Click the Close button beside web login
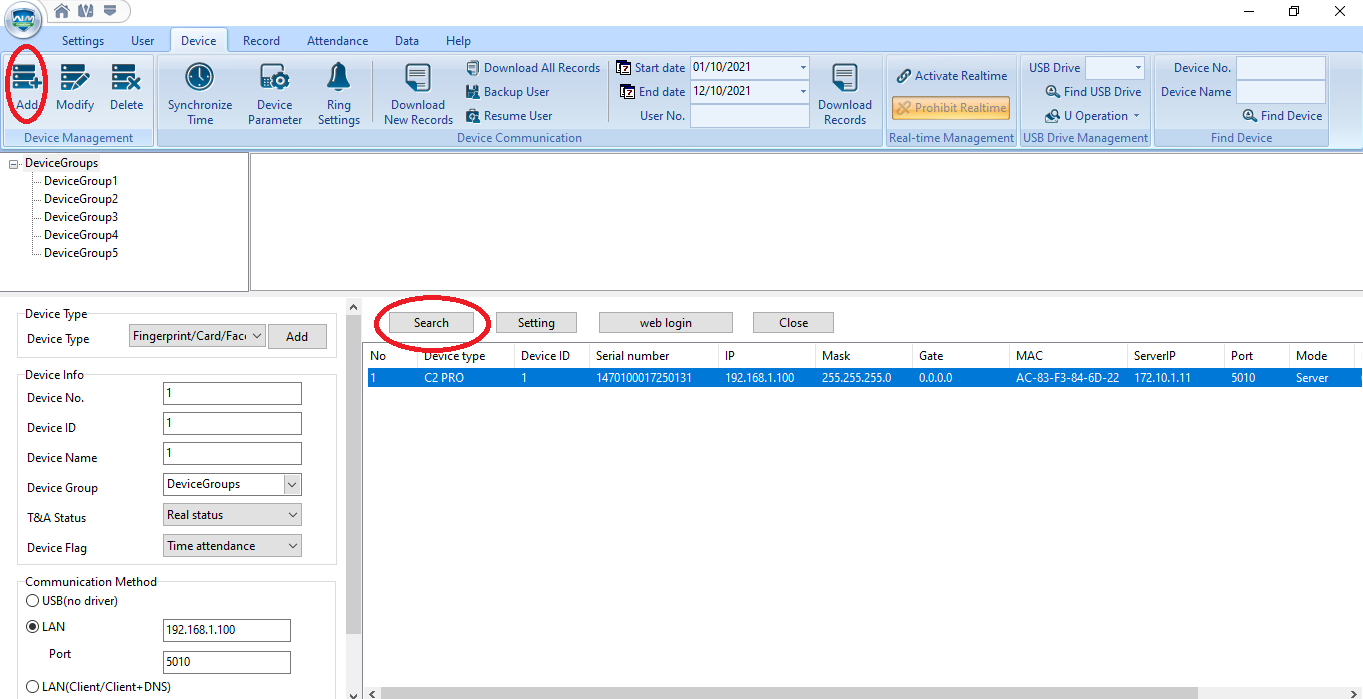The height and width of the screenshot is (699, 1363). [793, 323]
